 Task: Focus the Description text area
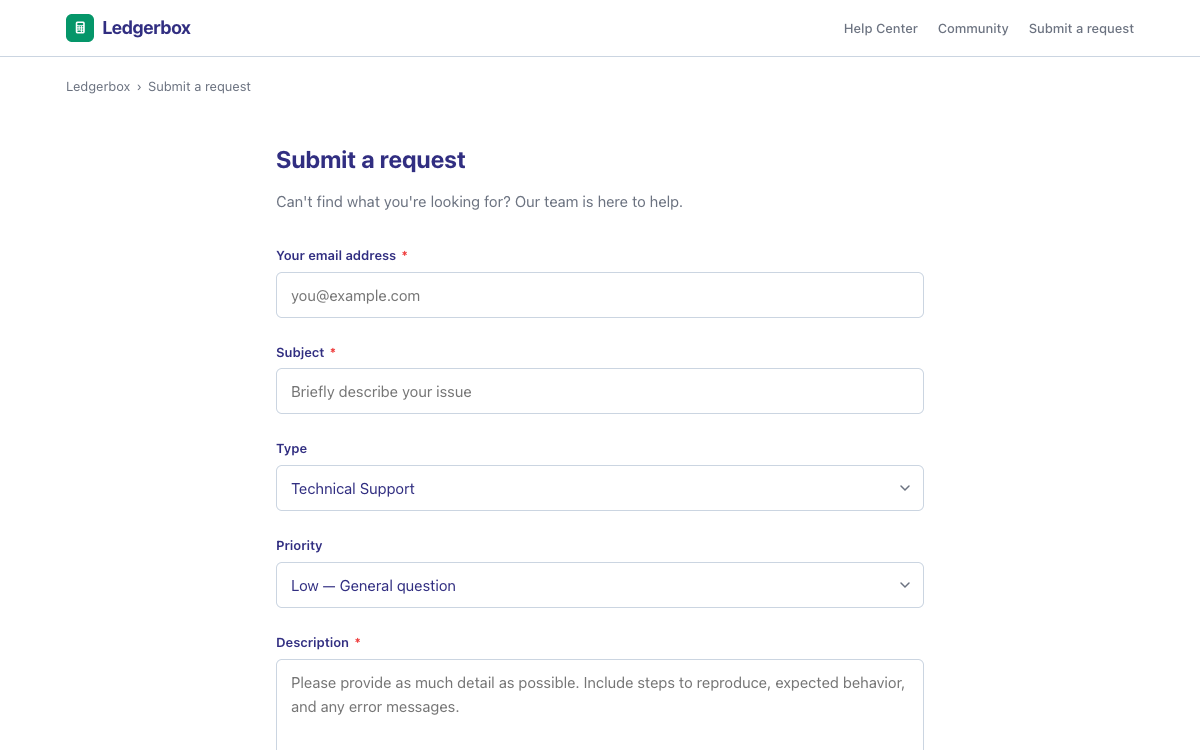(600, 705)
